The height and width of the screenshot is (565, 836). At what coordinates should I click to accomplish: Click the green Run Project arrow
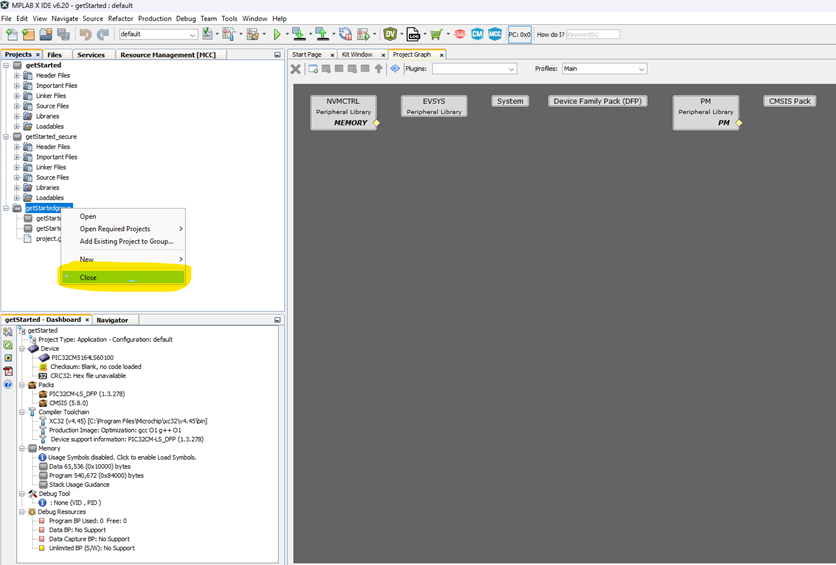tap(277, 34)
